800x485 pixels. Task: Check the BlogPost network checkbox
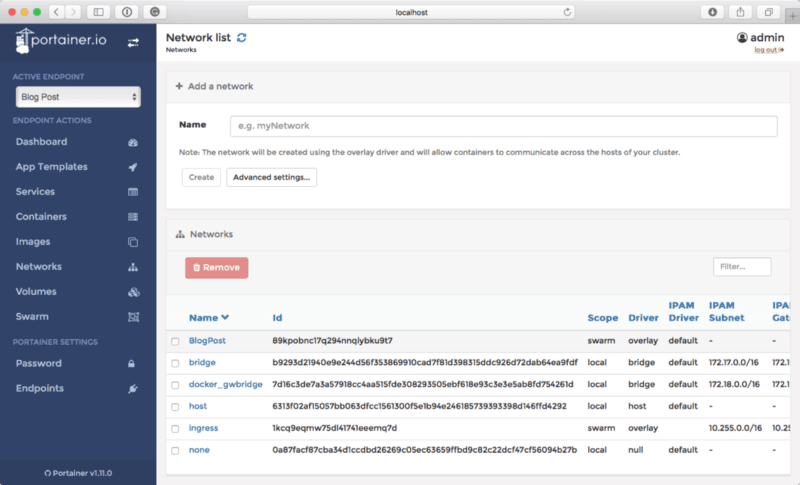coord(175,341)
